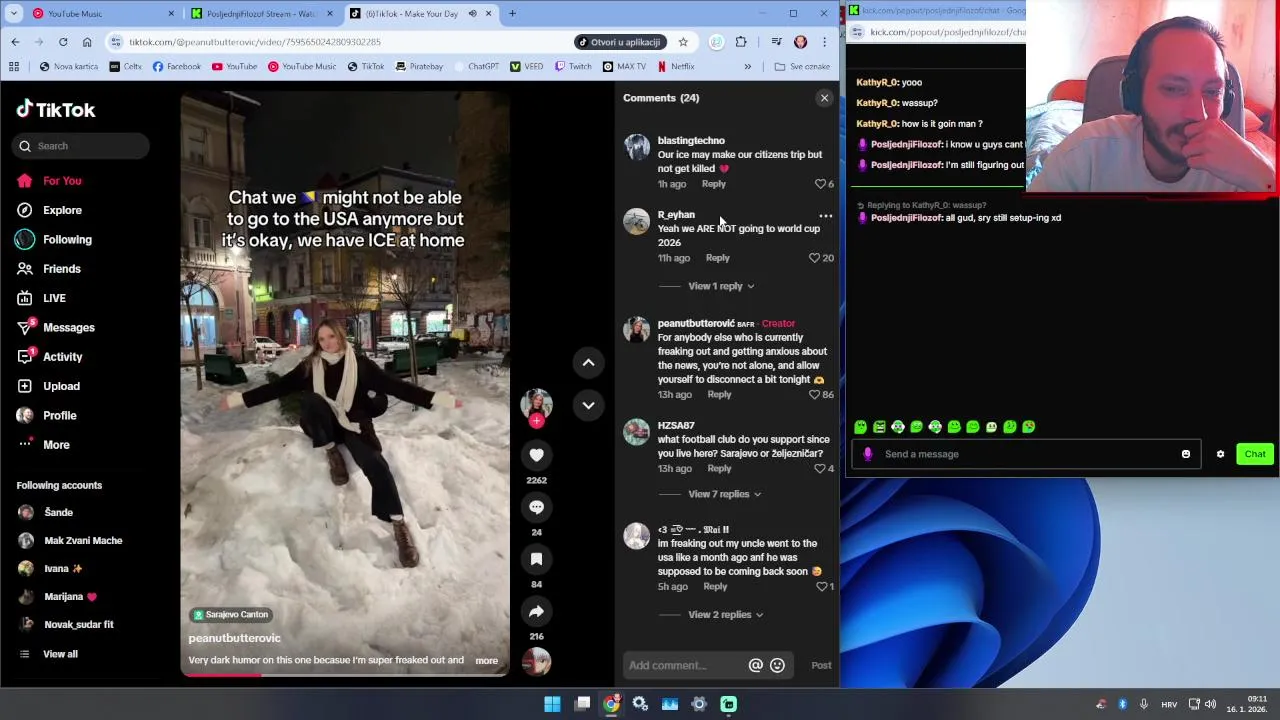
Task: Click TikTok search field
Action: [82, 146]
